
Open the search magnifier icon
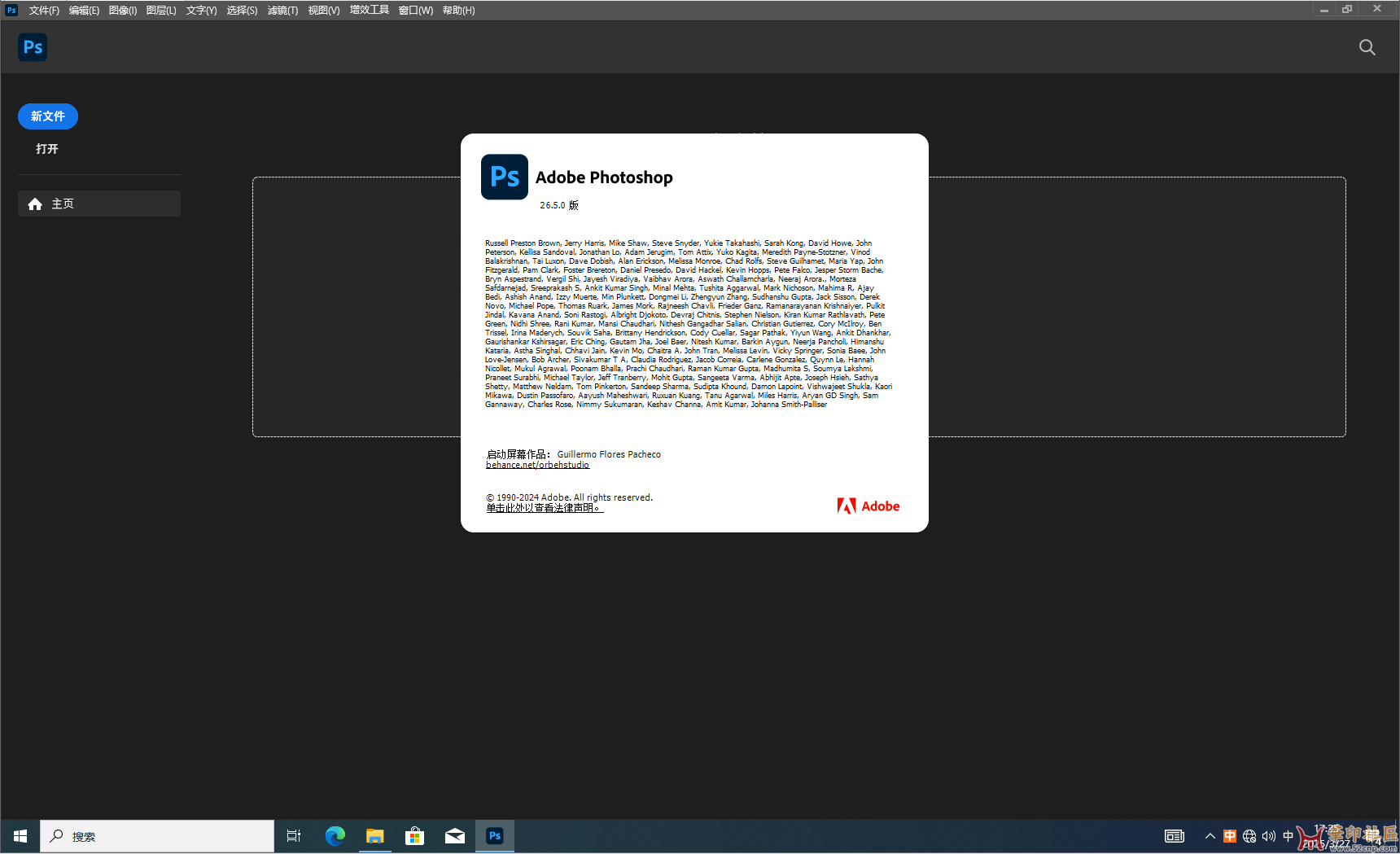click(x=1367, y=47)
